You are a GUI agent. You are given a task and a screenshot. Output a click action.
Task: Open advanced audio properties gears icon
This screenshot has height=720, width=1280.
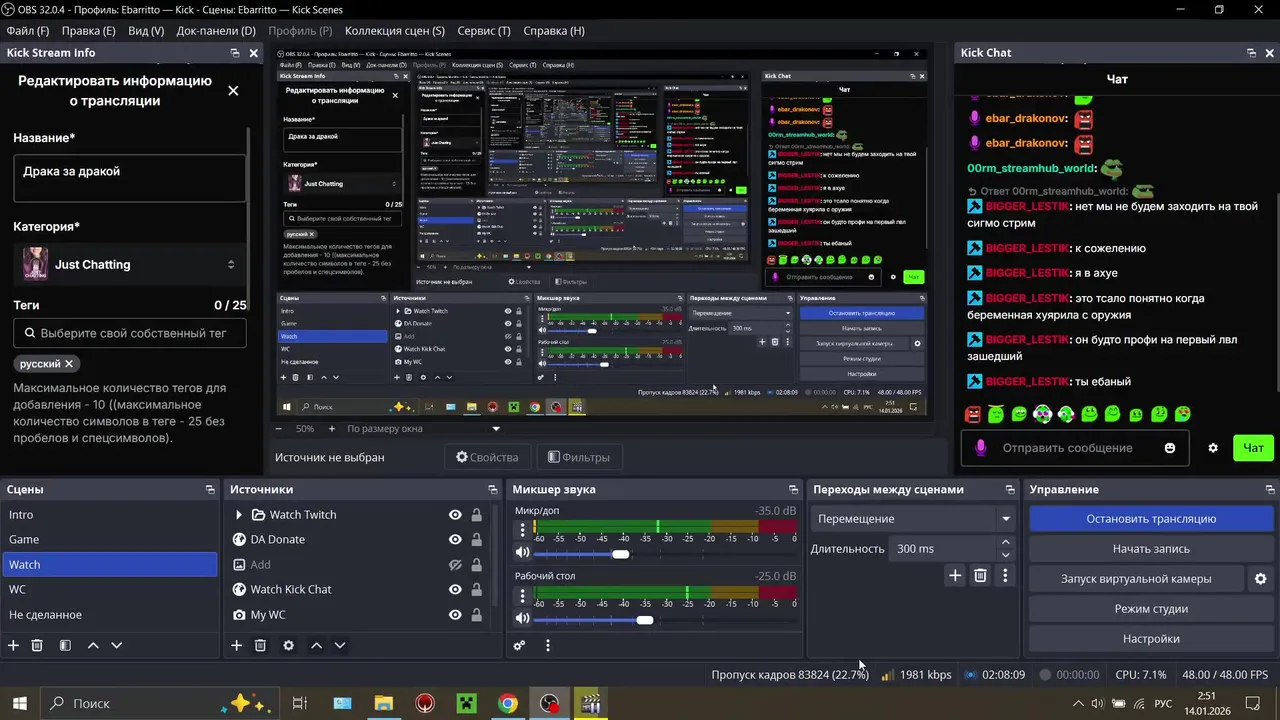(519, 645)
